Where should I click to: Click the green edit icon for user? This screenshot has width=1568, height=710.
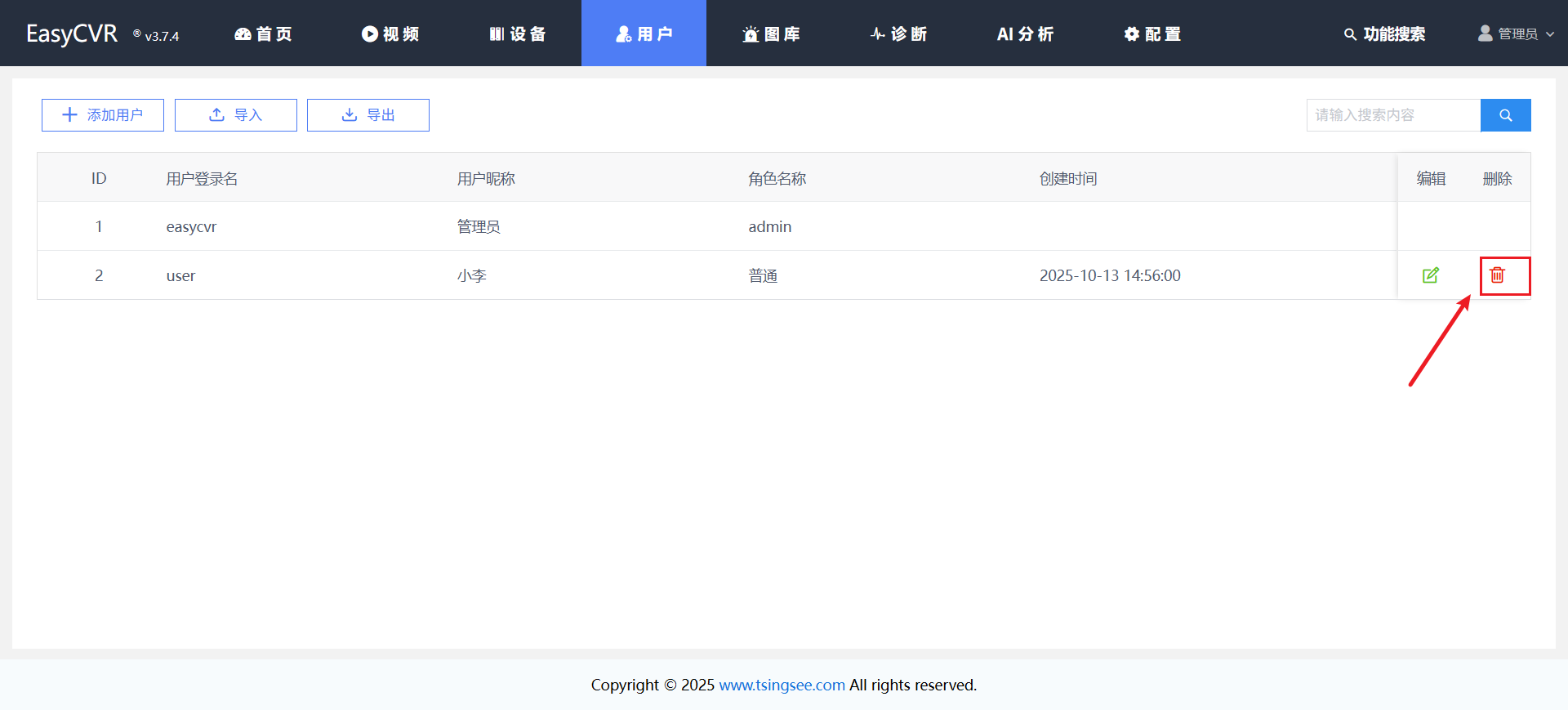1430,275
